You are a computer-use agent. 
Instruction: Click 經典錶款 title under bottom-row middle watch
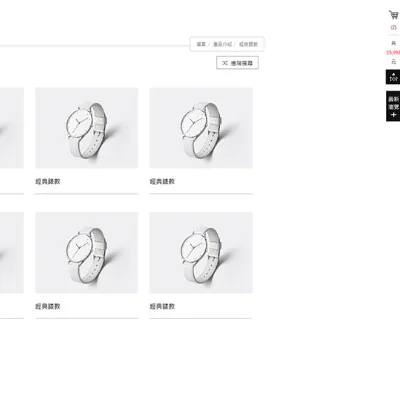(48, 306)
